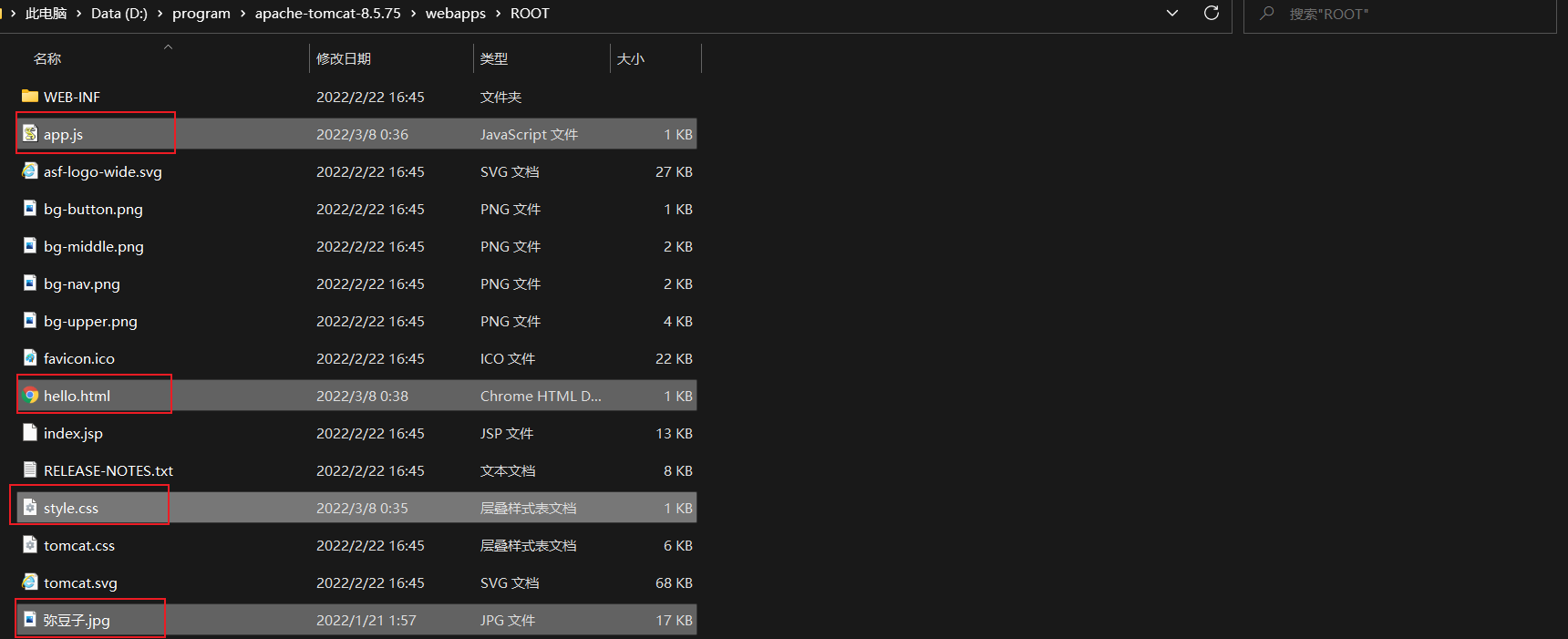Jump to program folder breadcrumb
1568x639 pixels.
coord(201,14)
